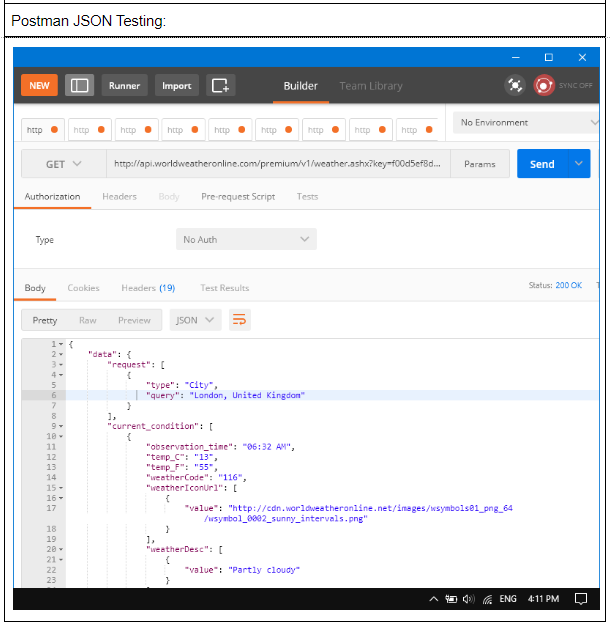The width and height of the screenshot is (610, 627).
Task: Switch response view to Raw
Action: [x=88, y=320]
